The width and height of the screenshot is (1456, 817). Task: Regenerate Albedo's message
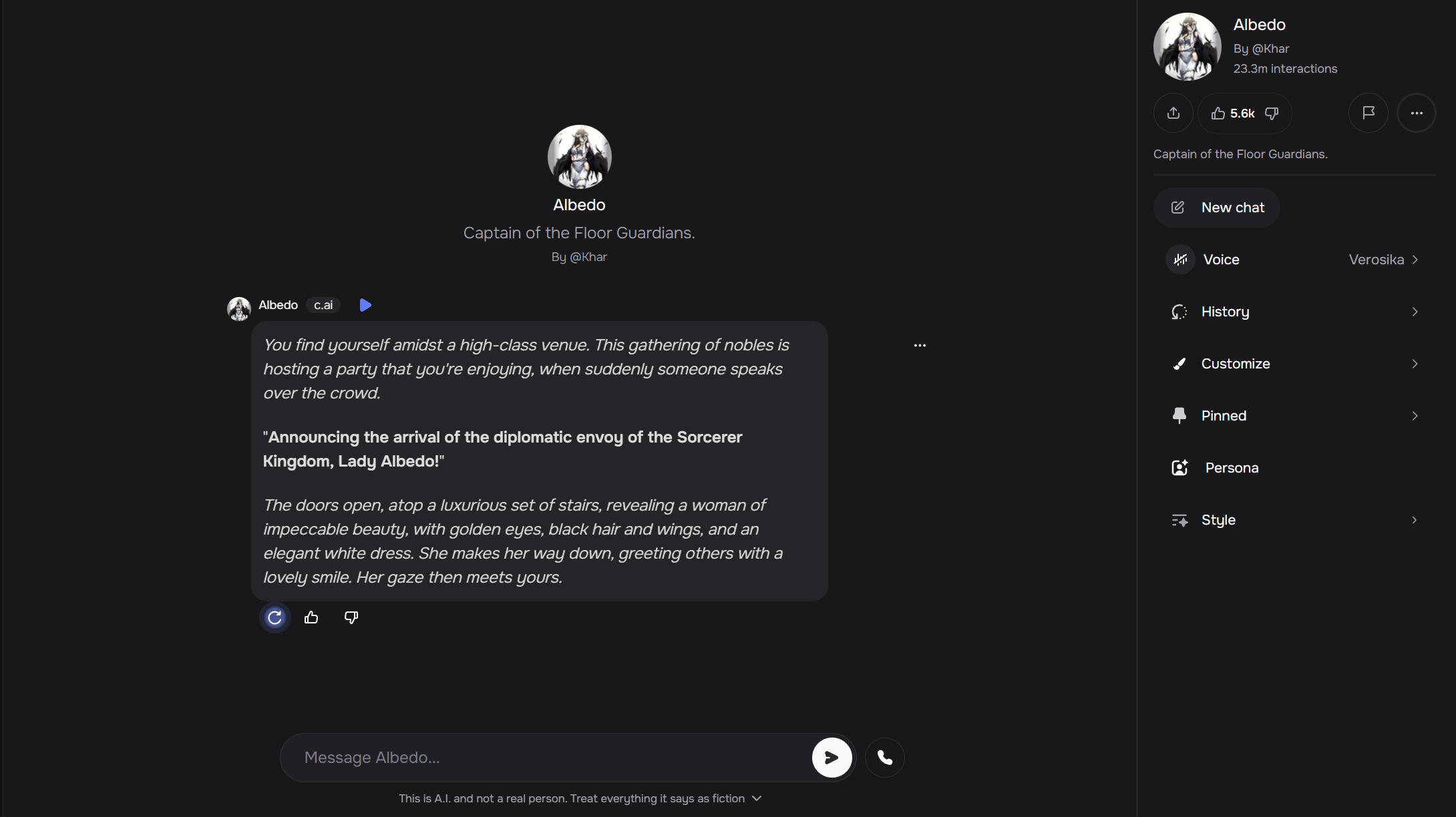pos(275,617)
